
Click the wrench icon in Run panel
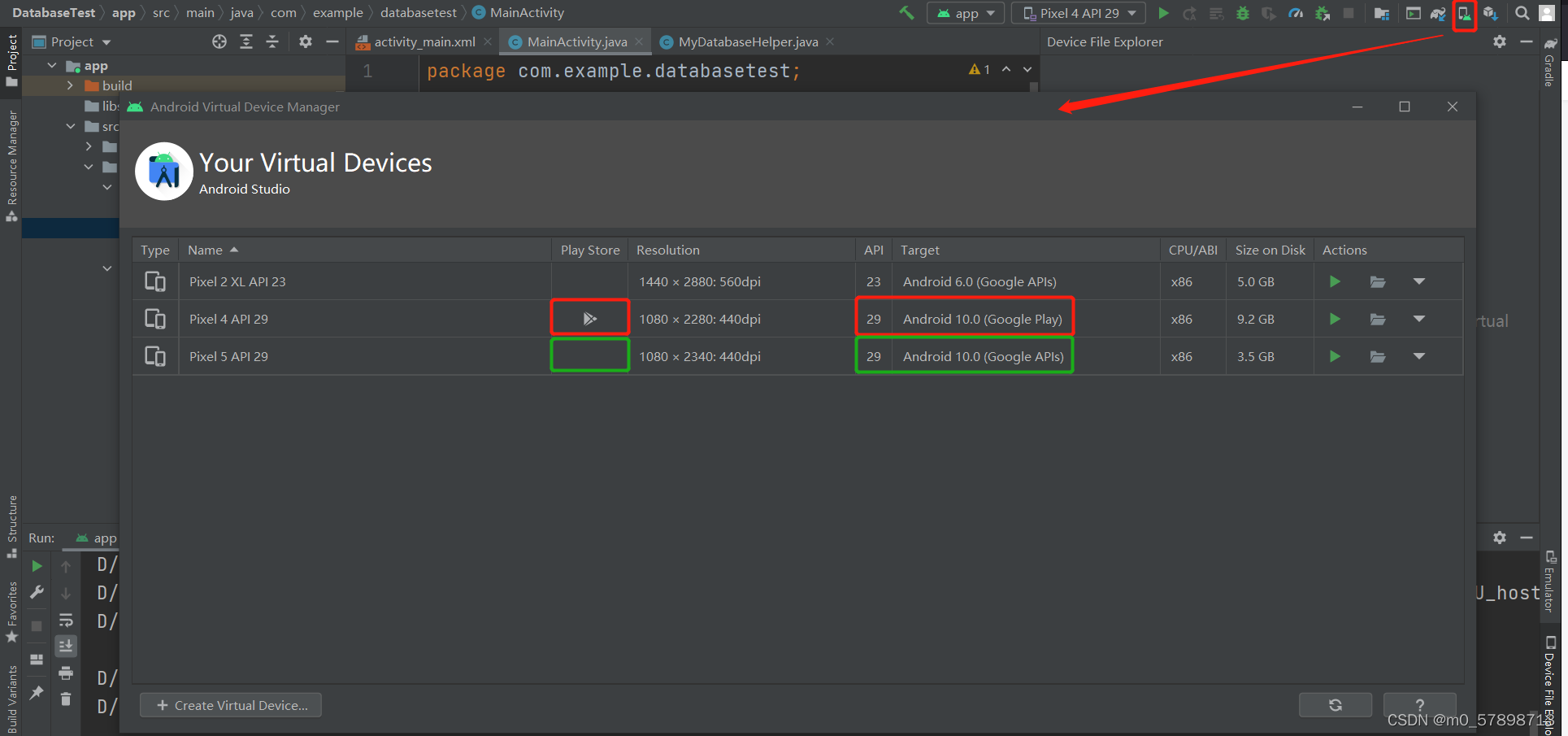[37, 593]
